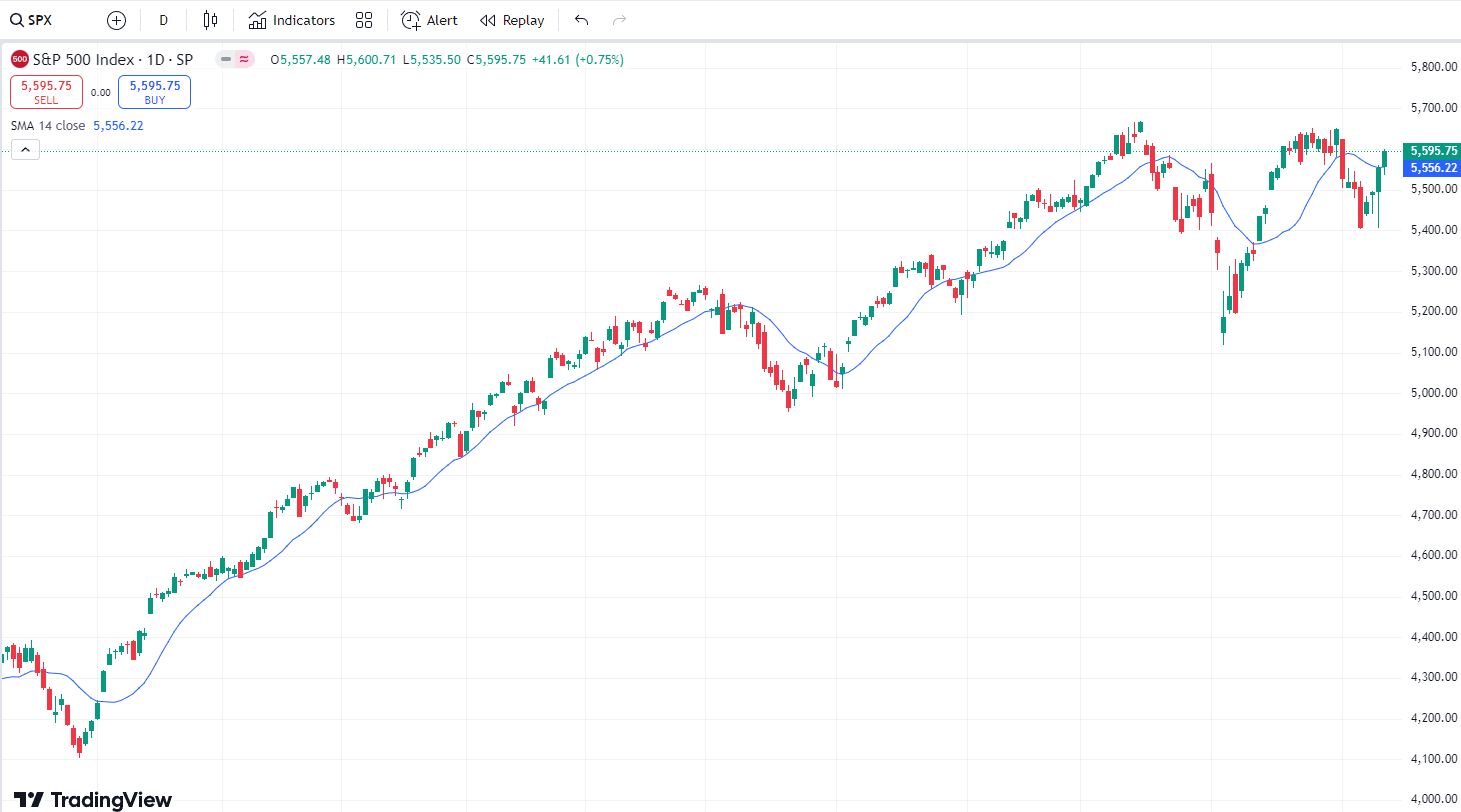
Task: Add a symbol with the plus icon
Action: [x=117, y=20]
